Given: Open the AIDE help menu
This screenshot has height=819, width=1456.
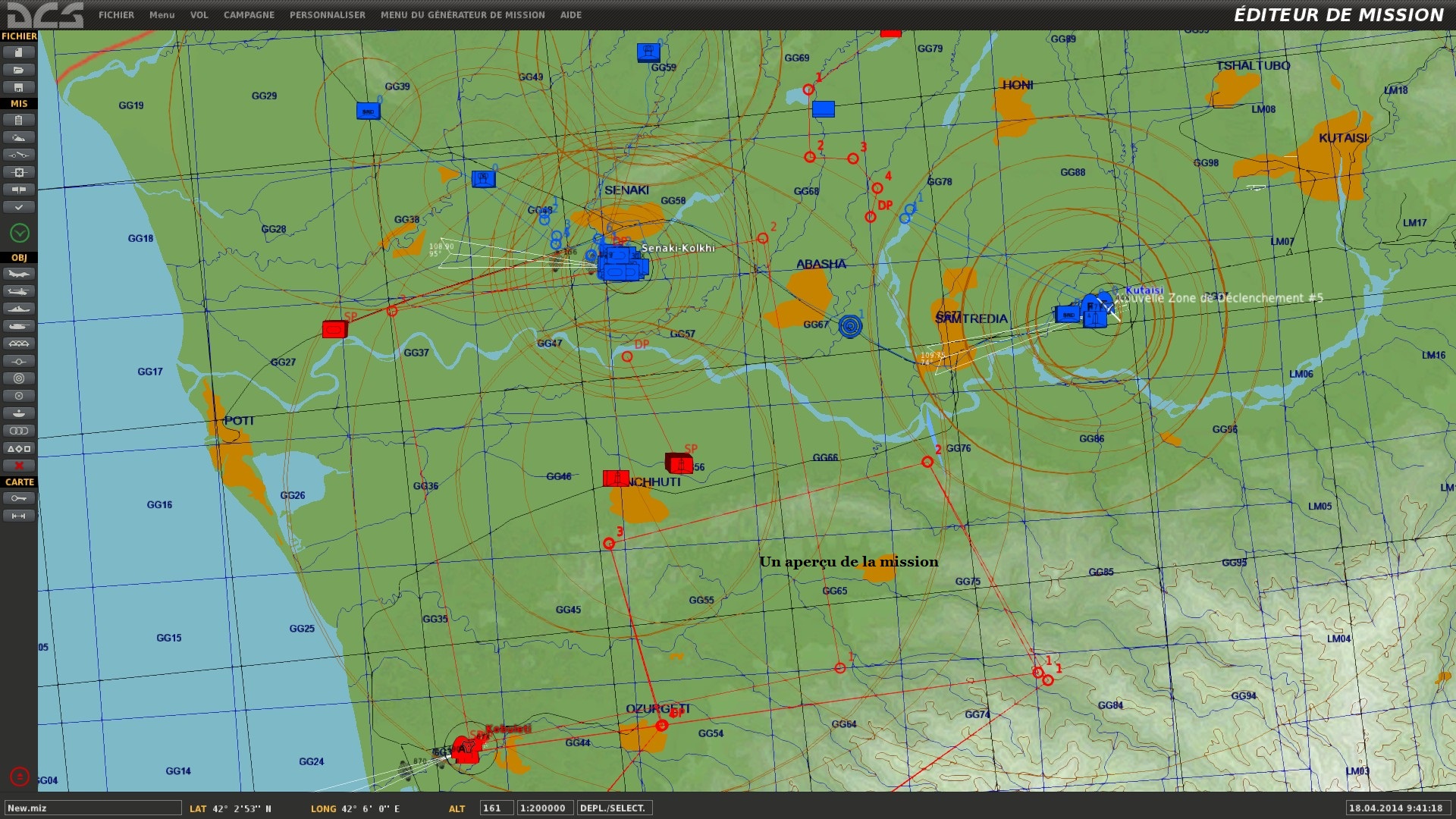Looking at the screenshot, I should pos(571,15).
